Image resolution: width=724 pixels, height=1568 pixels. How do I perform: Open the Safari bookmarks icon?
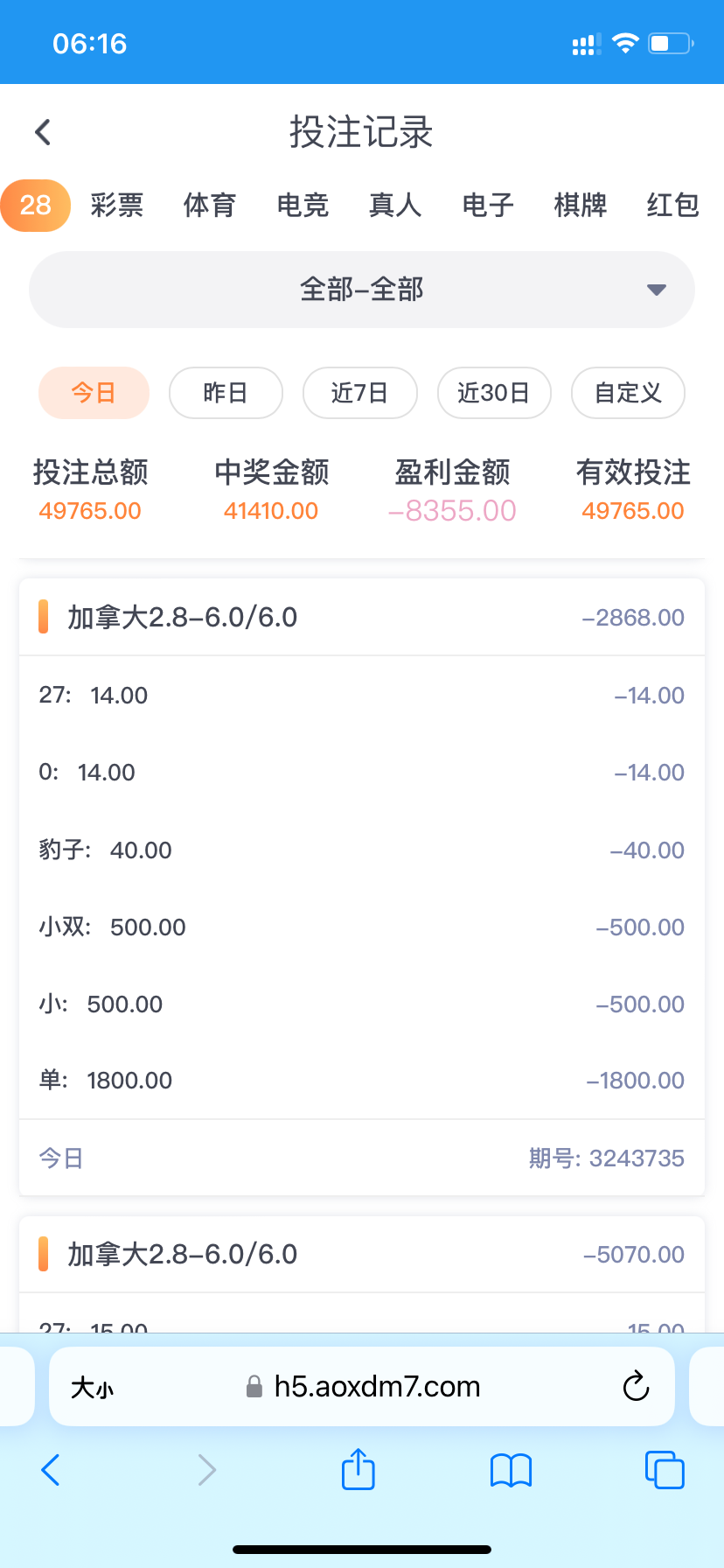(x=512, y=1470)
